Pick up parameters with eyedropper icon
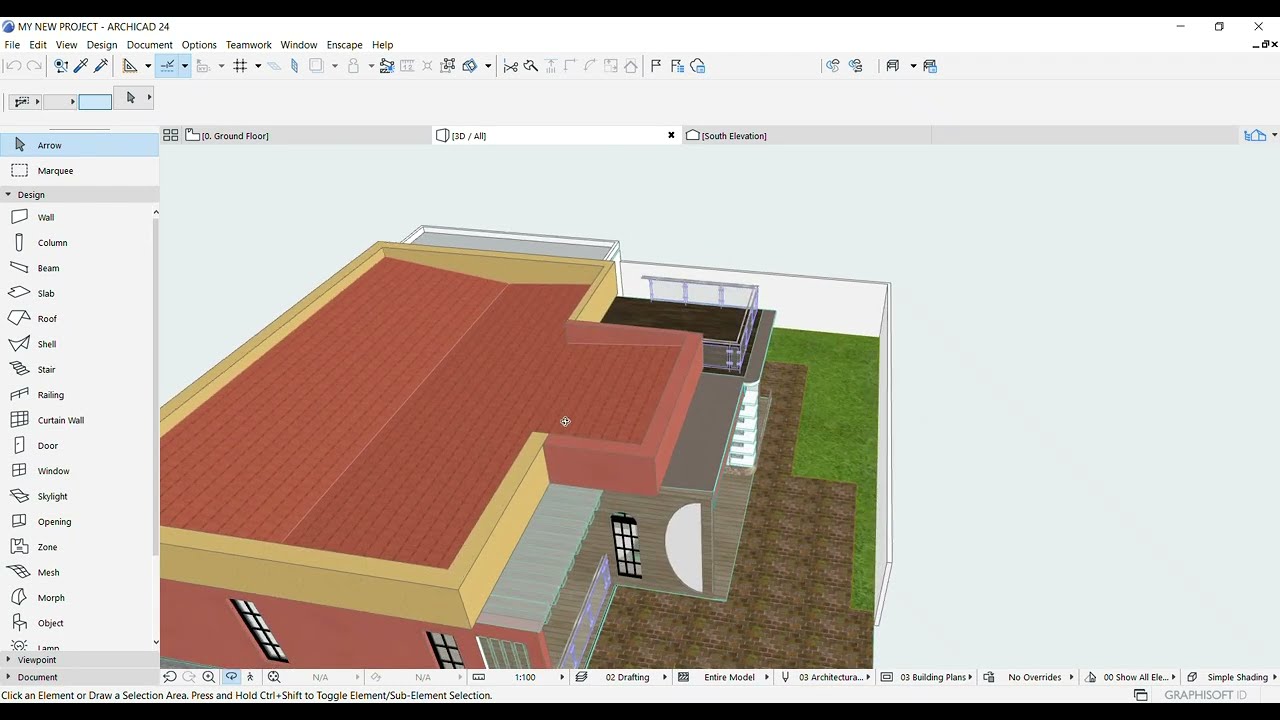 point(81,66)
